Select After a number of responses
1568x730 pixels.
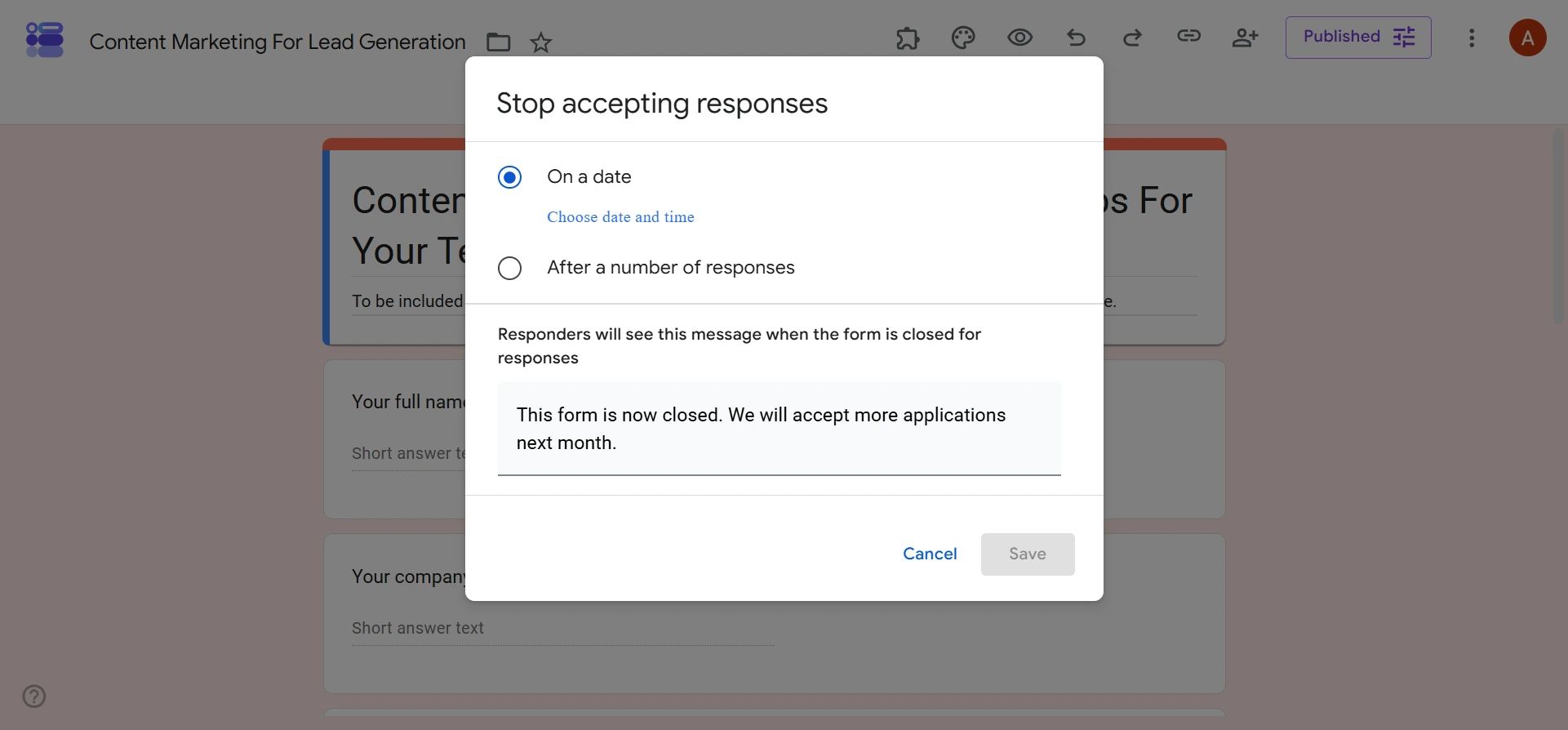[509, 268]
